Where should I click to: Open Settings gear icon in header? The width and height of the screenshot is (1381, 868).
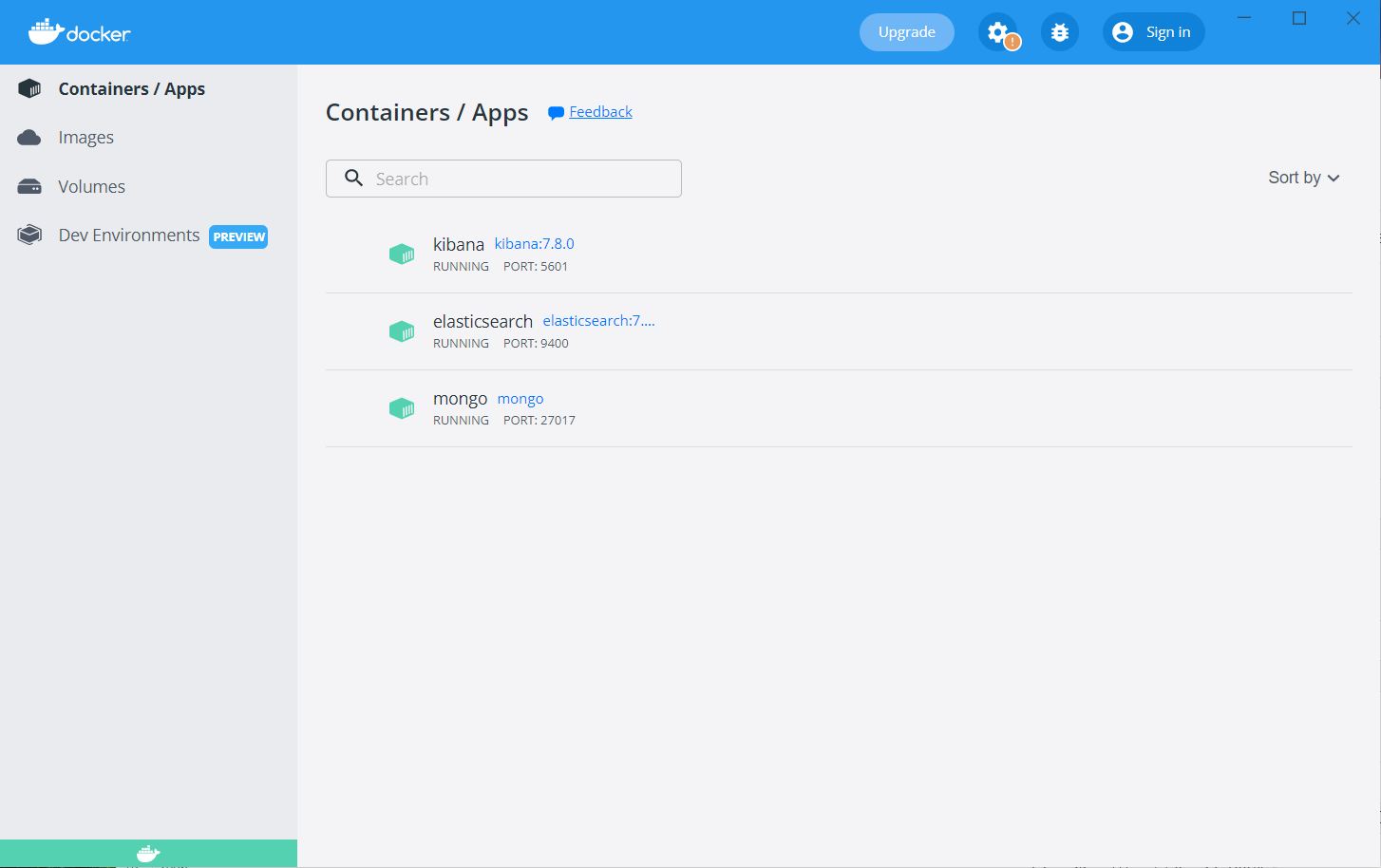click(997, 32)
